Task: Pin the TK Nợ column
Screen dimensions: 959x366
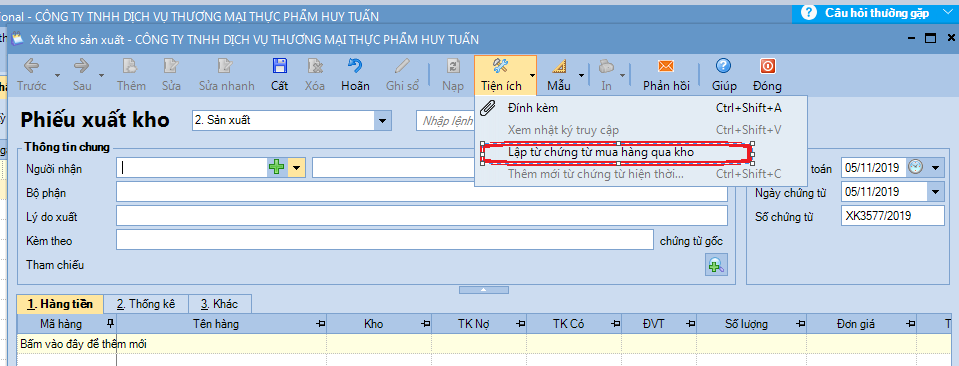Action: 520,324
